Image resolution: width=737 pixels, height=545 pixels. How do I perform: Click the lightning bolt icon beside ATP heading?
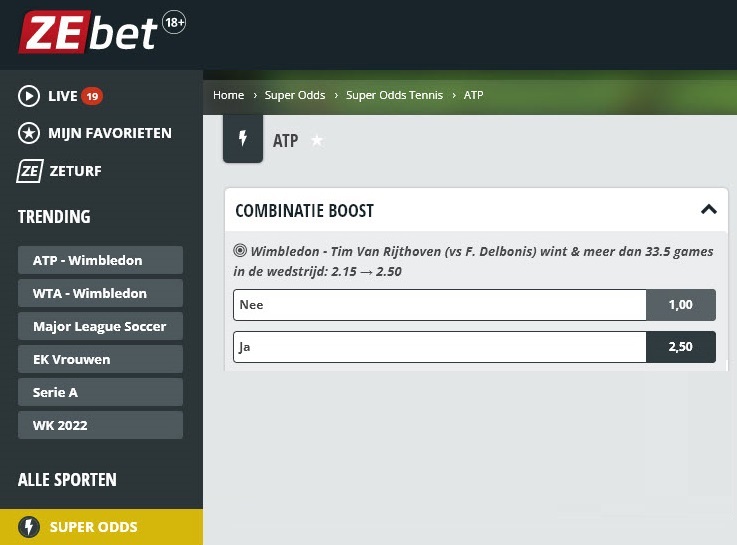tap(243, 140)
